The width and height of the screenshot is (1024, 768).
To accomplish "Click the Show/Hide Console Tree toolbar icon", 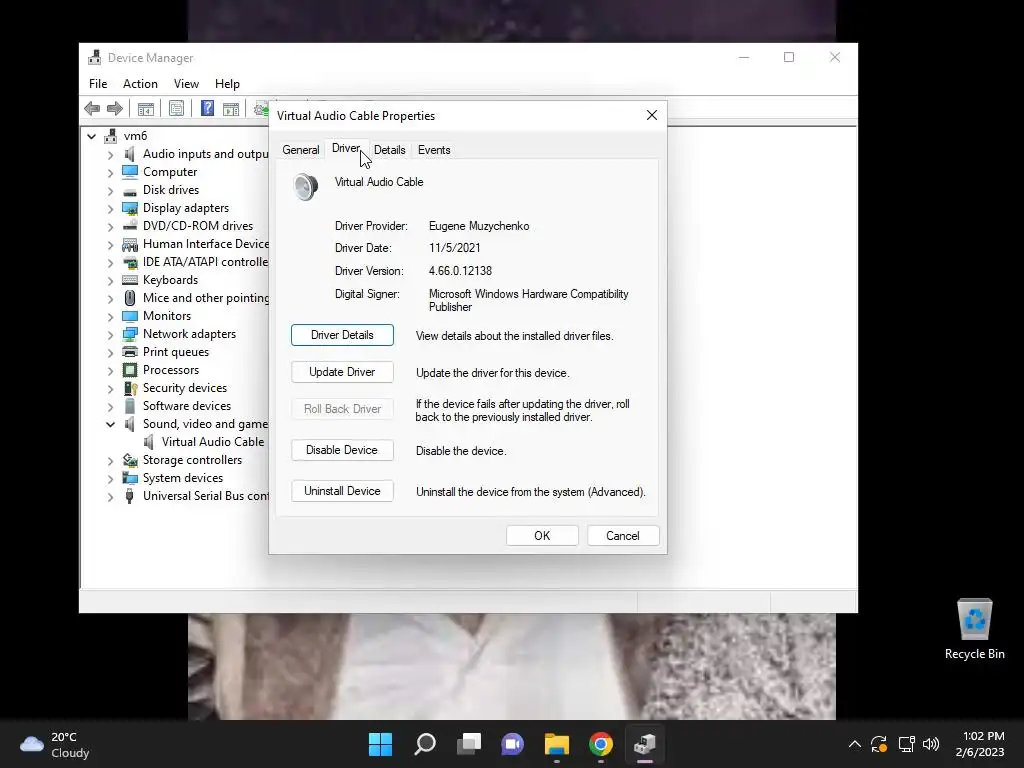I will (146, 108).
